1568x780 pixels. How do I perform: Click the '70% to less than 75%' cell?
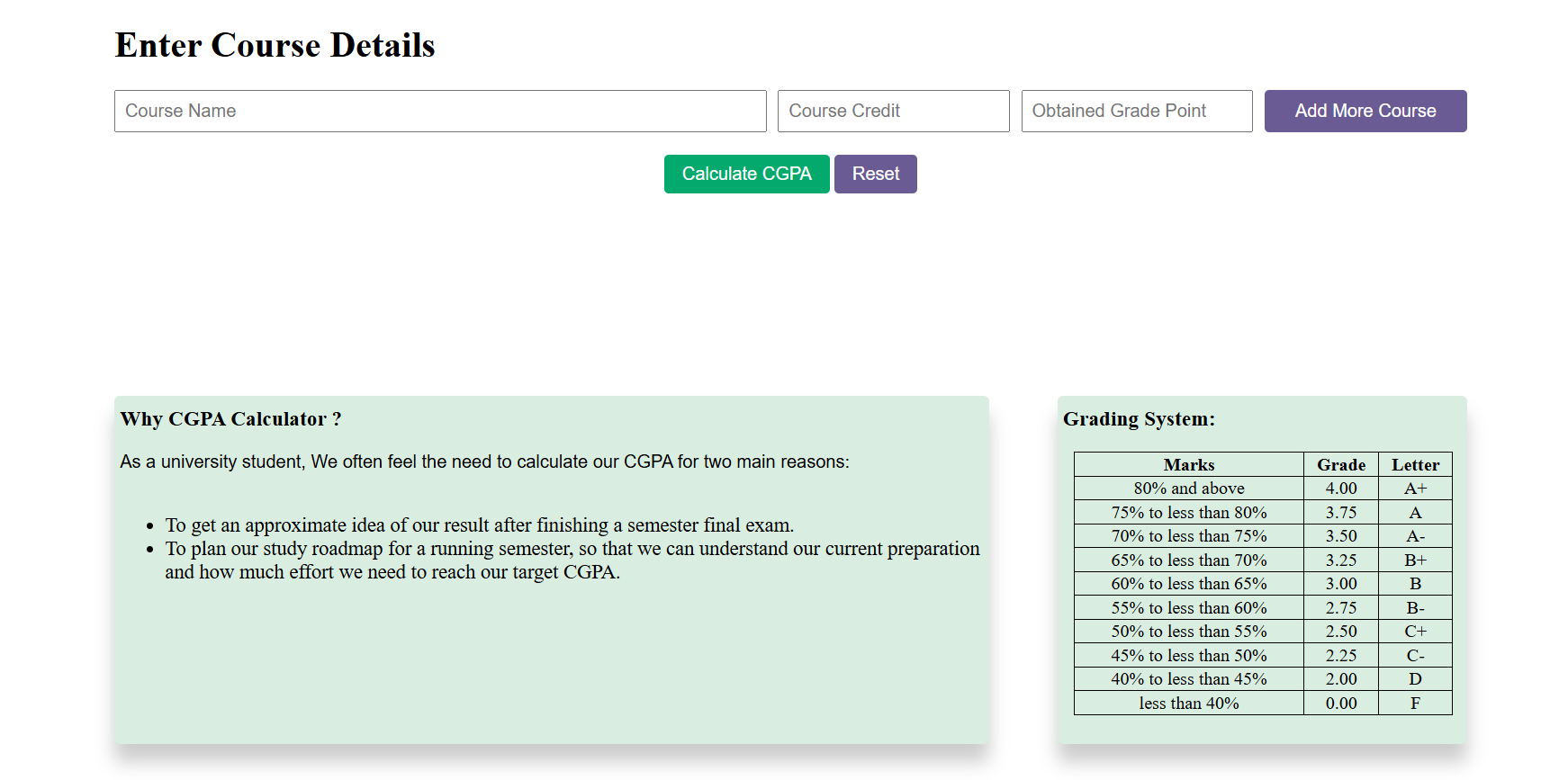[x=1189, y=536]
